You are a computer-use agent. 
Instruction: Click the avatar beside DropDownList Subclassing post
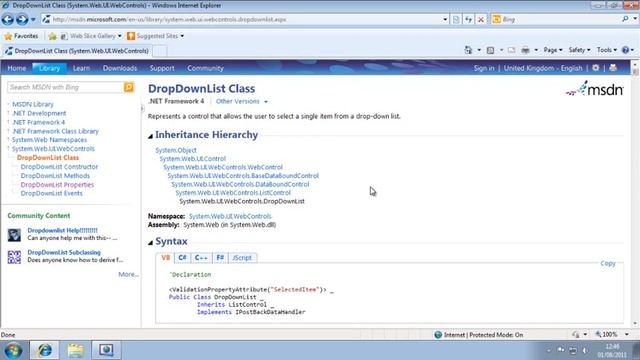tap(14, 257)
